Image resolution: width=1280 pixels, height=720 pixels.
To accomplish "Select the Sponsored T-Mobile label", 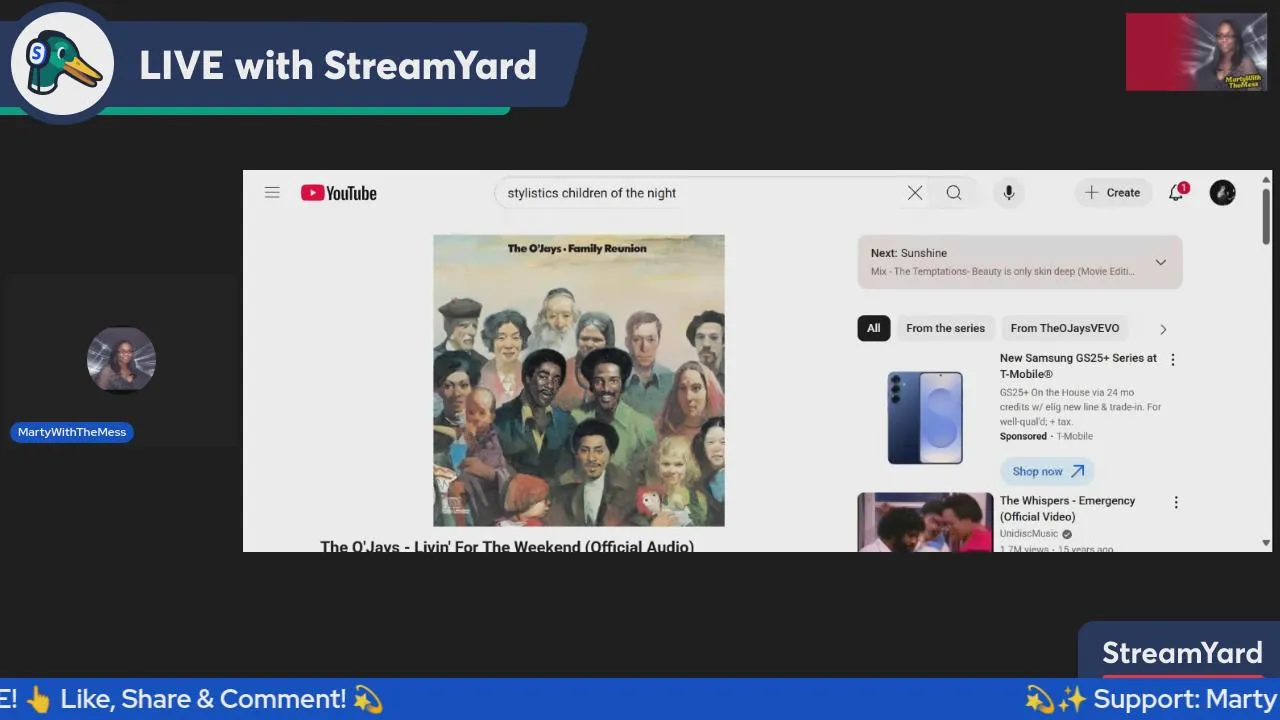I will [x=1046, y=436].
